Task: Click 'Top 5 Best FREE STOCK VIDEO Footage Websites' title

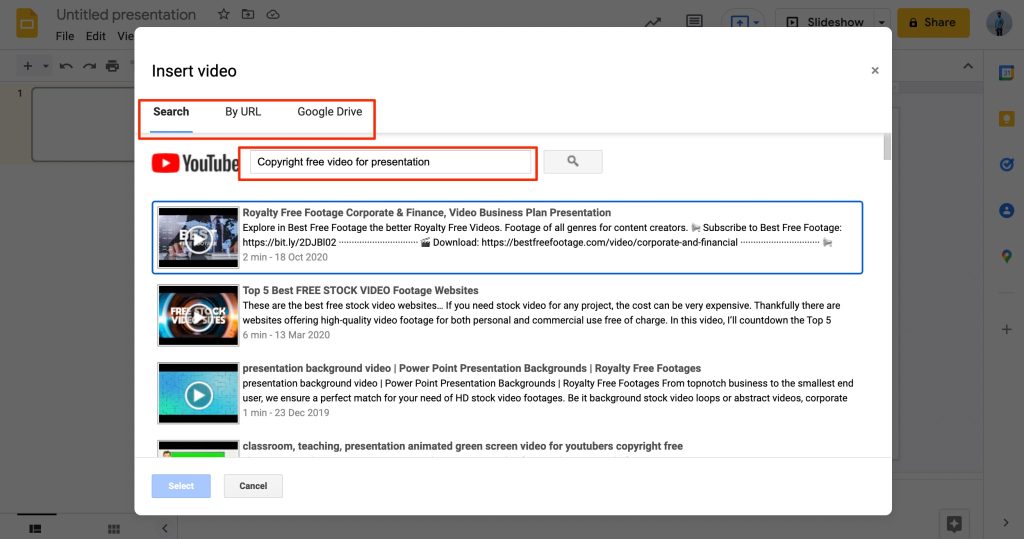Action: [x=360, y=290]
